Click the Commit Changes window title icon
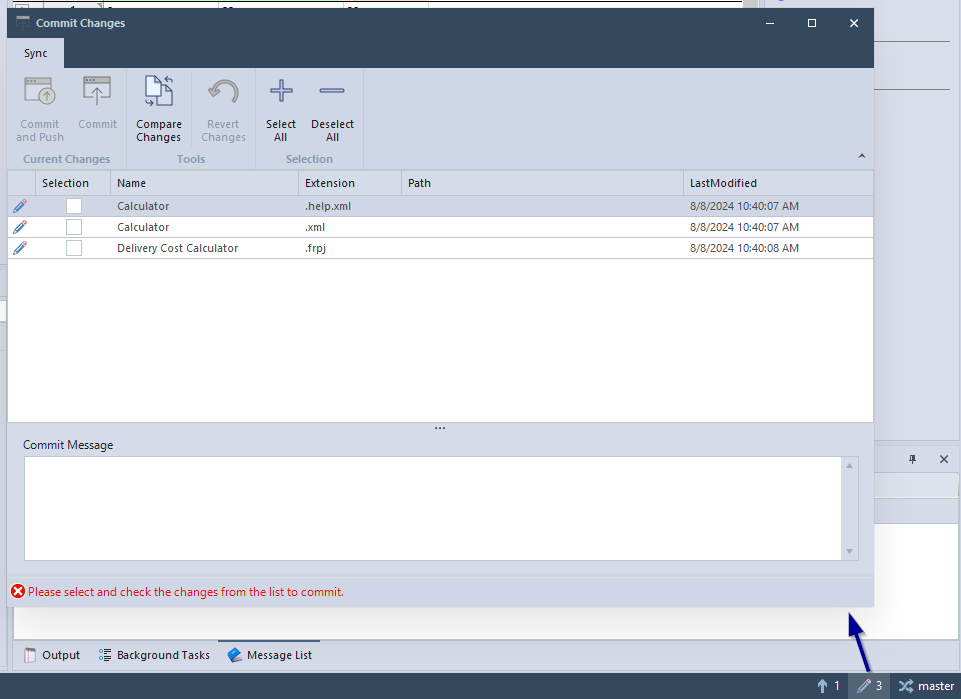The width and height of the screenshot is (961, 699). click(23, 23)
